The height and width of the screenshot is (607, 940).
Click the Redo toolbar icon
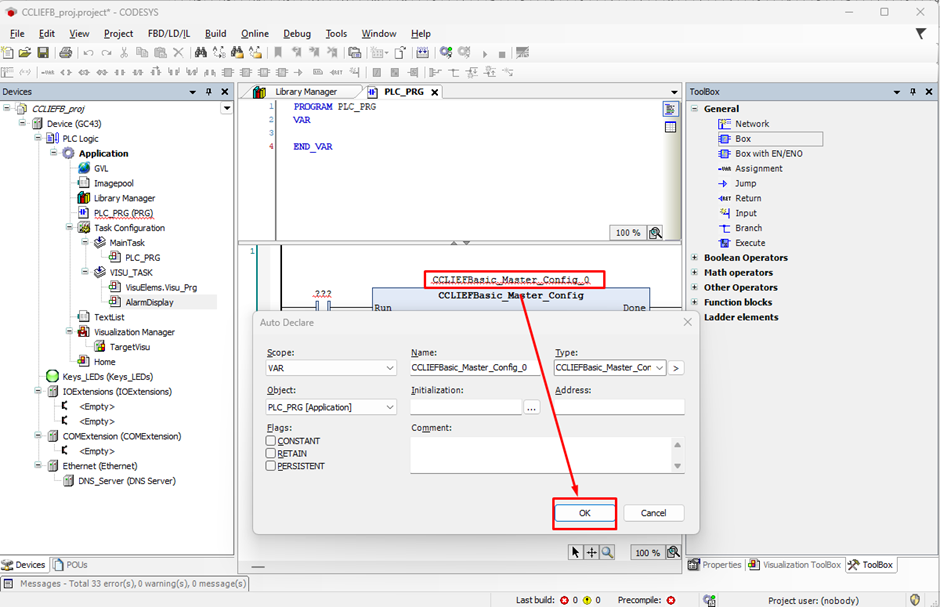pyautogui.click(x=106, y=53)
